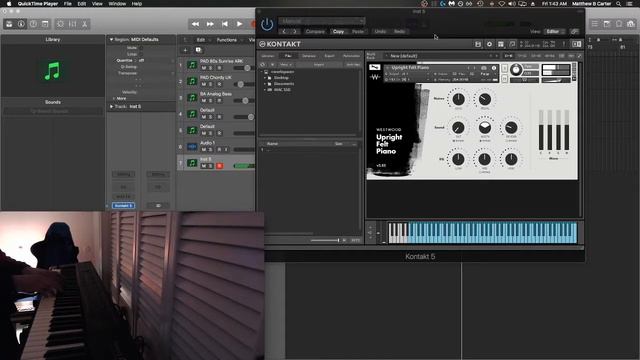Click the Logic rewind transport button
The image size is (640, 360).
[x=196, y=24]
